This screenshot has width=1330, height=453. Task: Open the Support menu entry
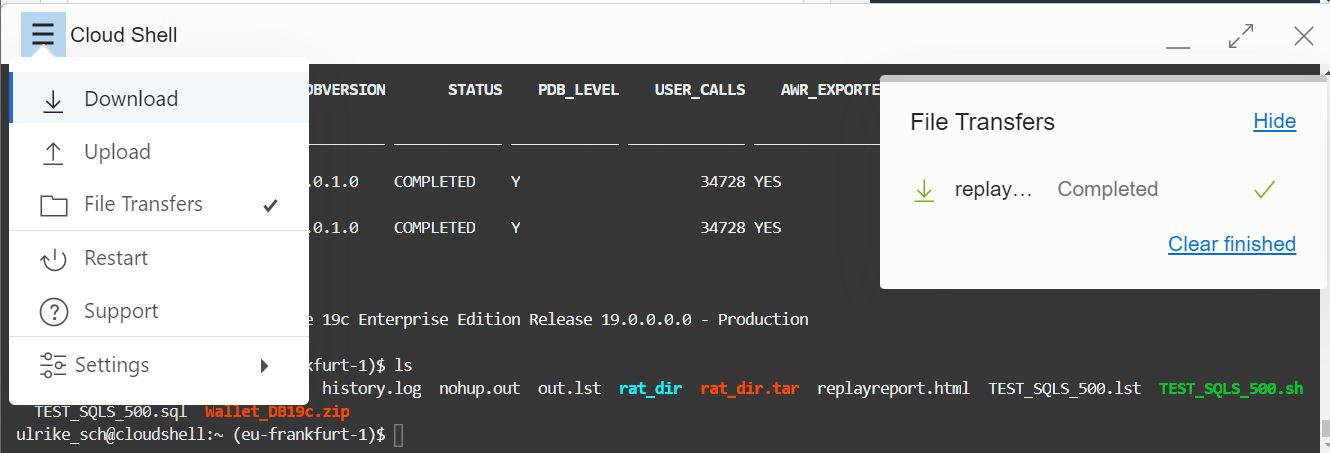click(121, 312)
